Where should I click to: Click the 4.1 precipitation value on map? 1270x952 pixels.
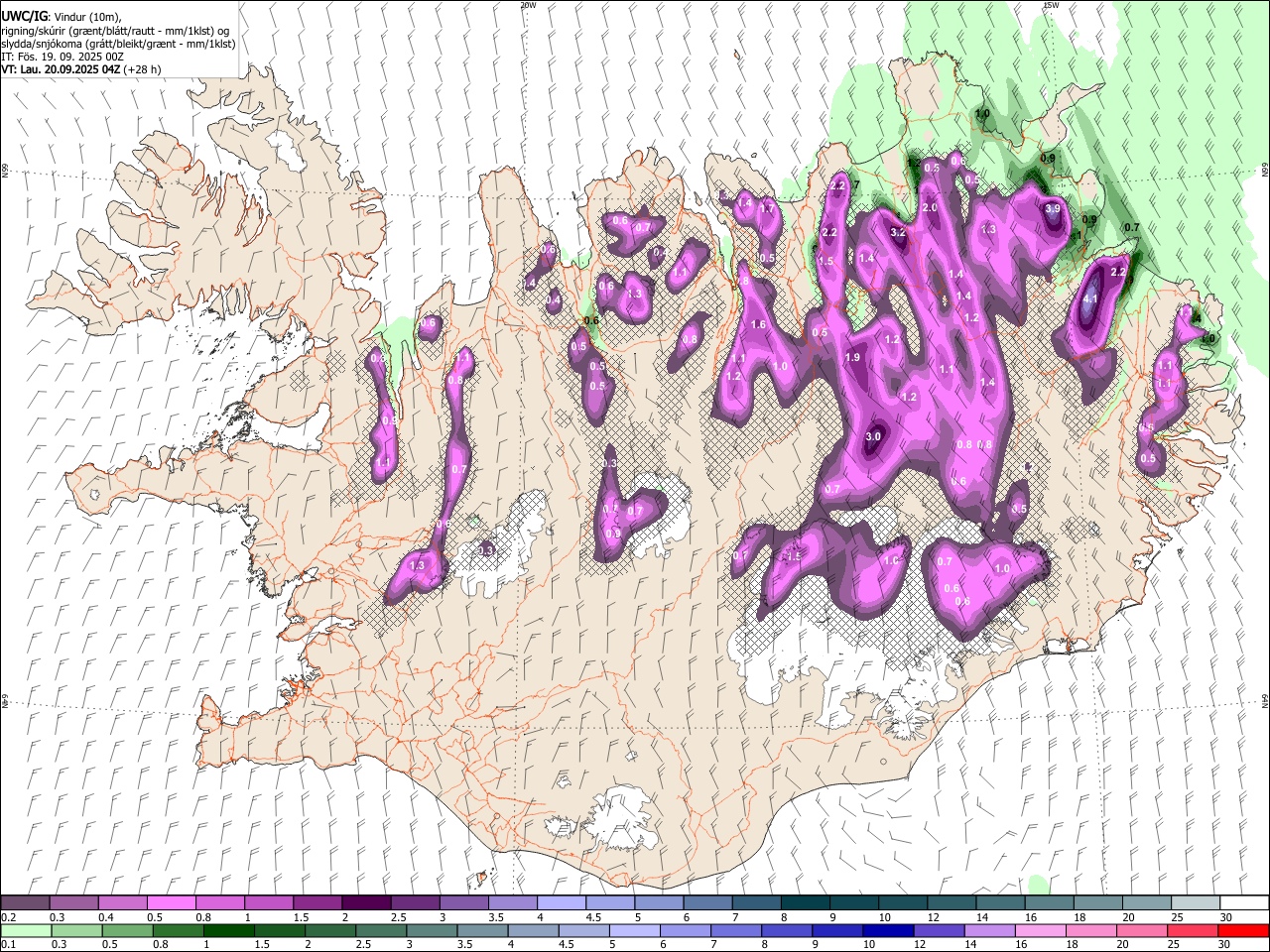tap(1090, 298)
